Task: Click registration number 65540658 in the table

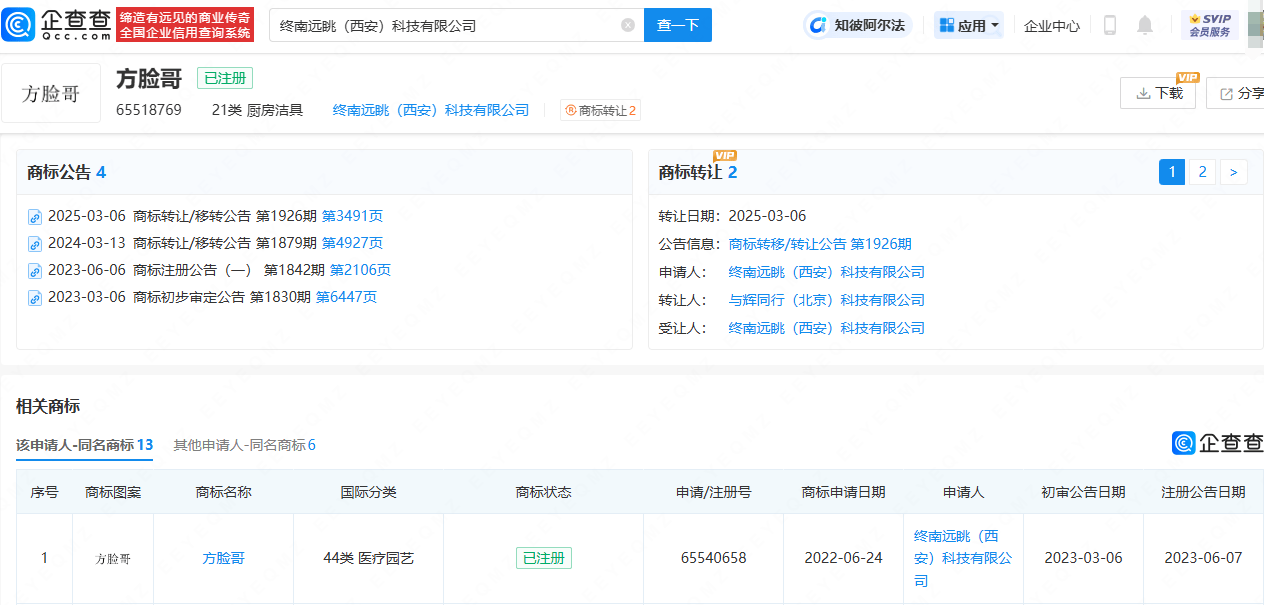Action: pos(713,558)
